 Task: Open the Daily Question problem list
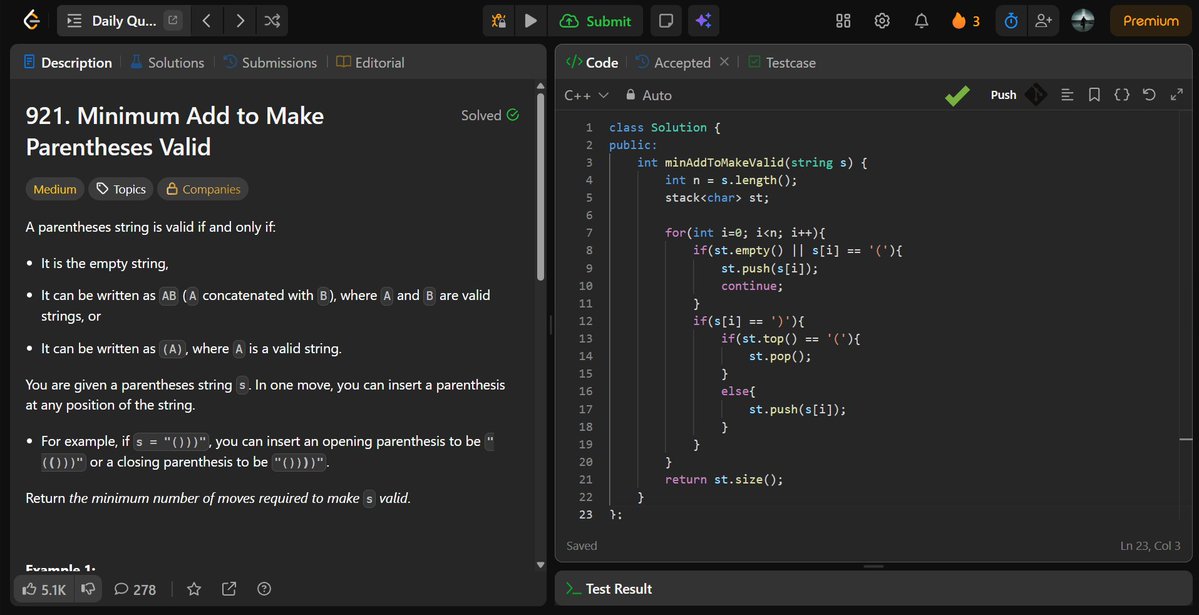click(x=114, y=21)
